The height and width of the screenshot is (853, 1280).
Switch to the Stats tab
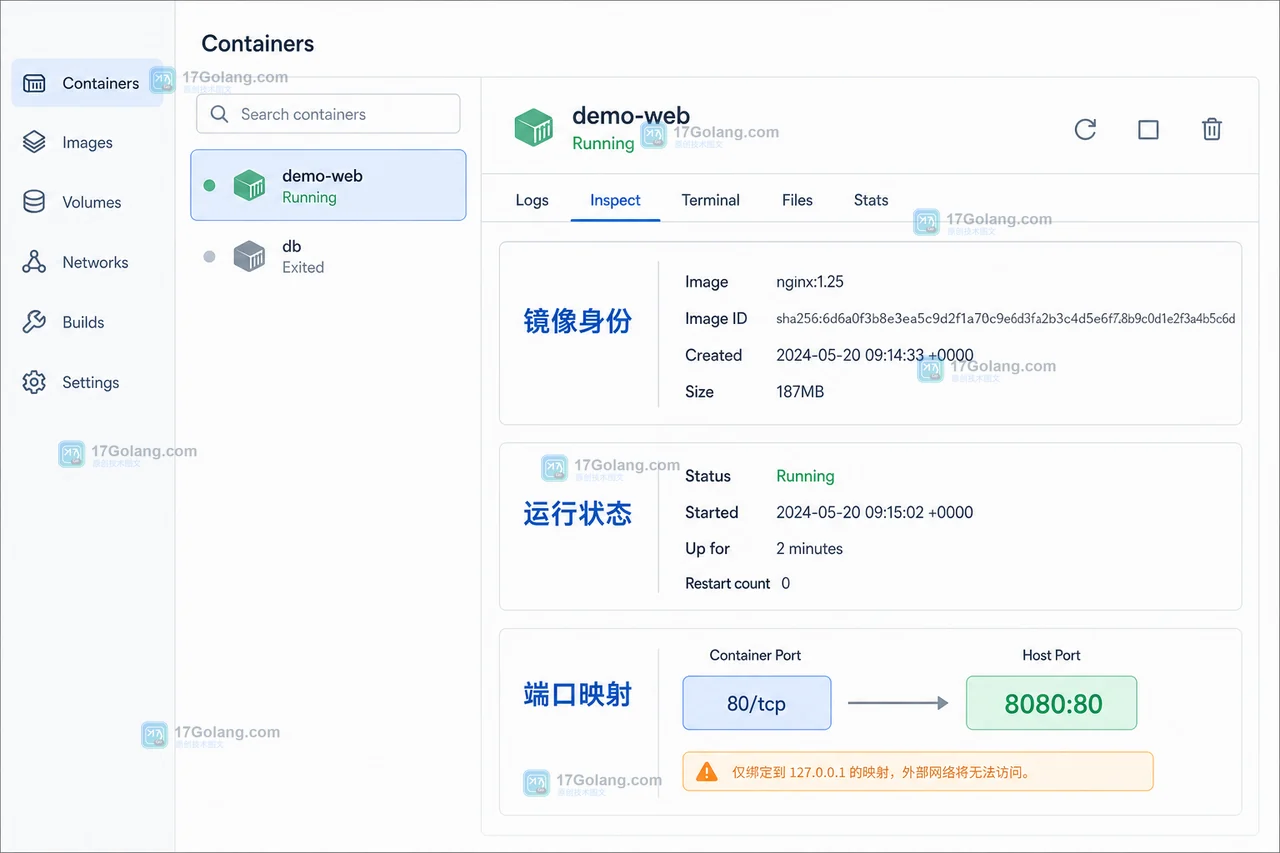point(871,200)
